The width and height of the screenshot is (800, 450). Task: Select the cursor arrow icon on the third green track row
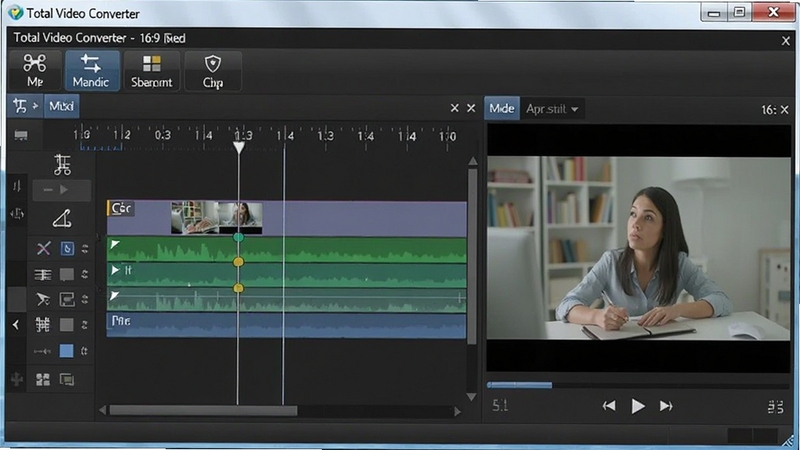43,299
